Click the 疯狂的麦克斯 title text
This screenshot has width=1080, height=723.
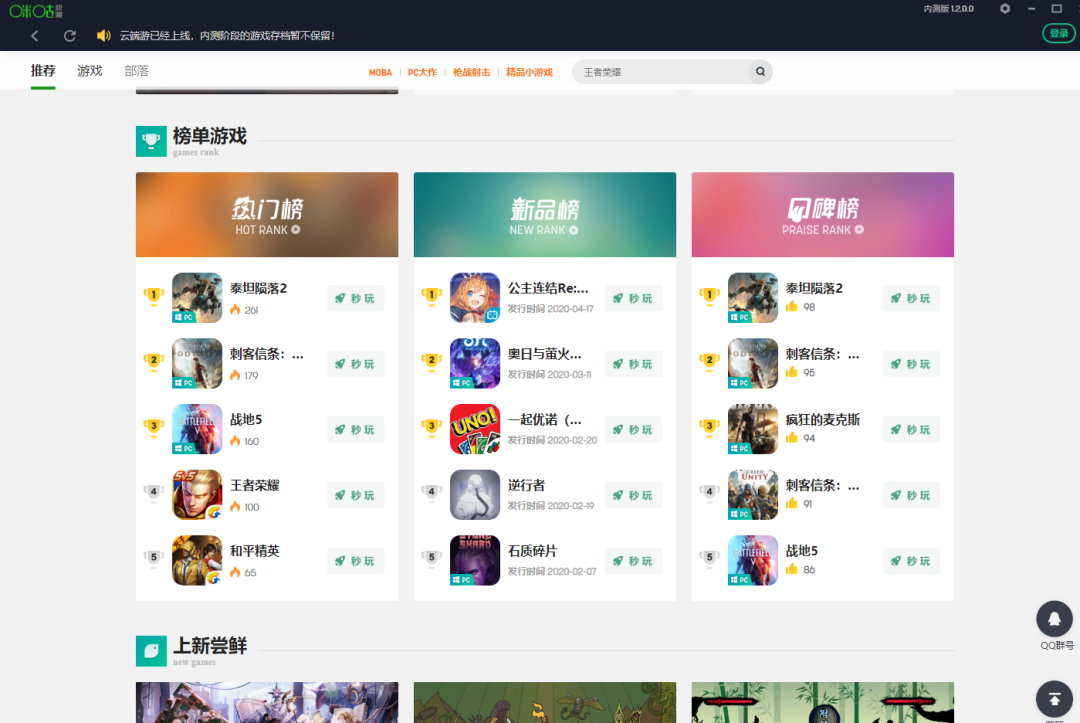(822, 419)
